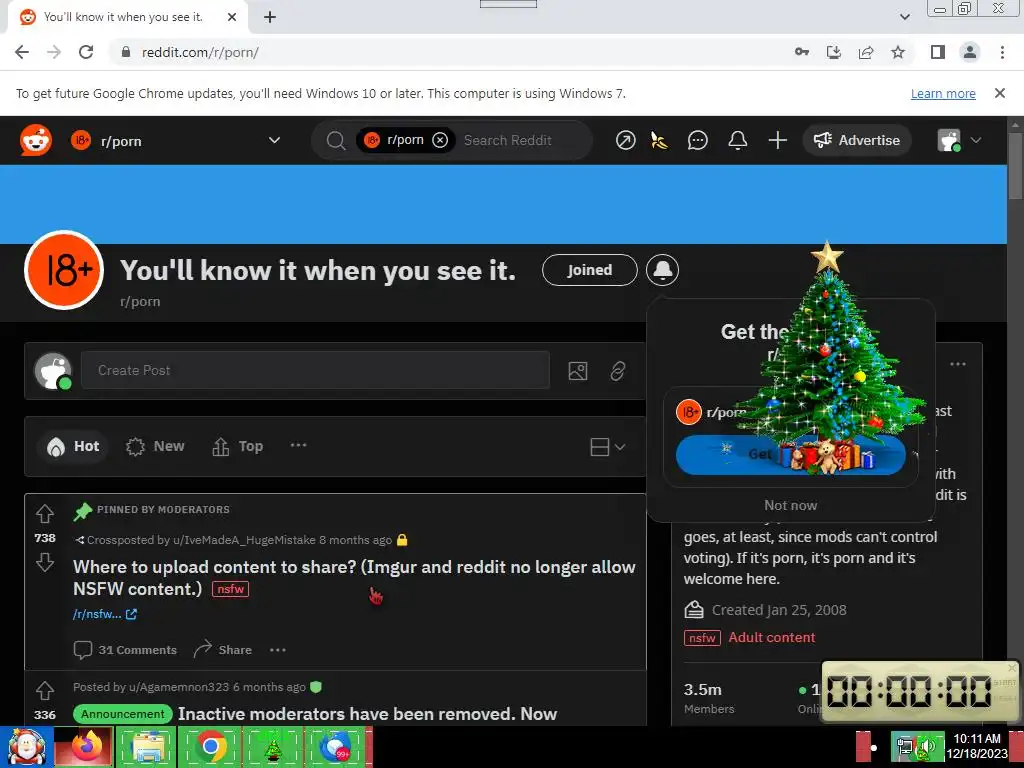Click the Chrome taskbar icon
Image resolution: width=1024 pixels, height=768 pixels.
click(x=210, y=747)
